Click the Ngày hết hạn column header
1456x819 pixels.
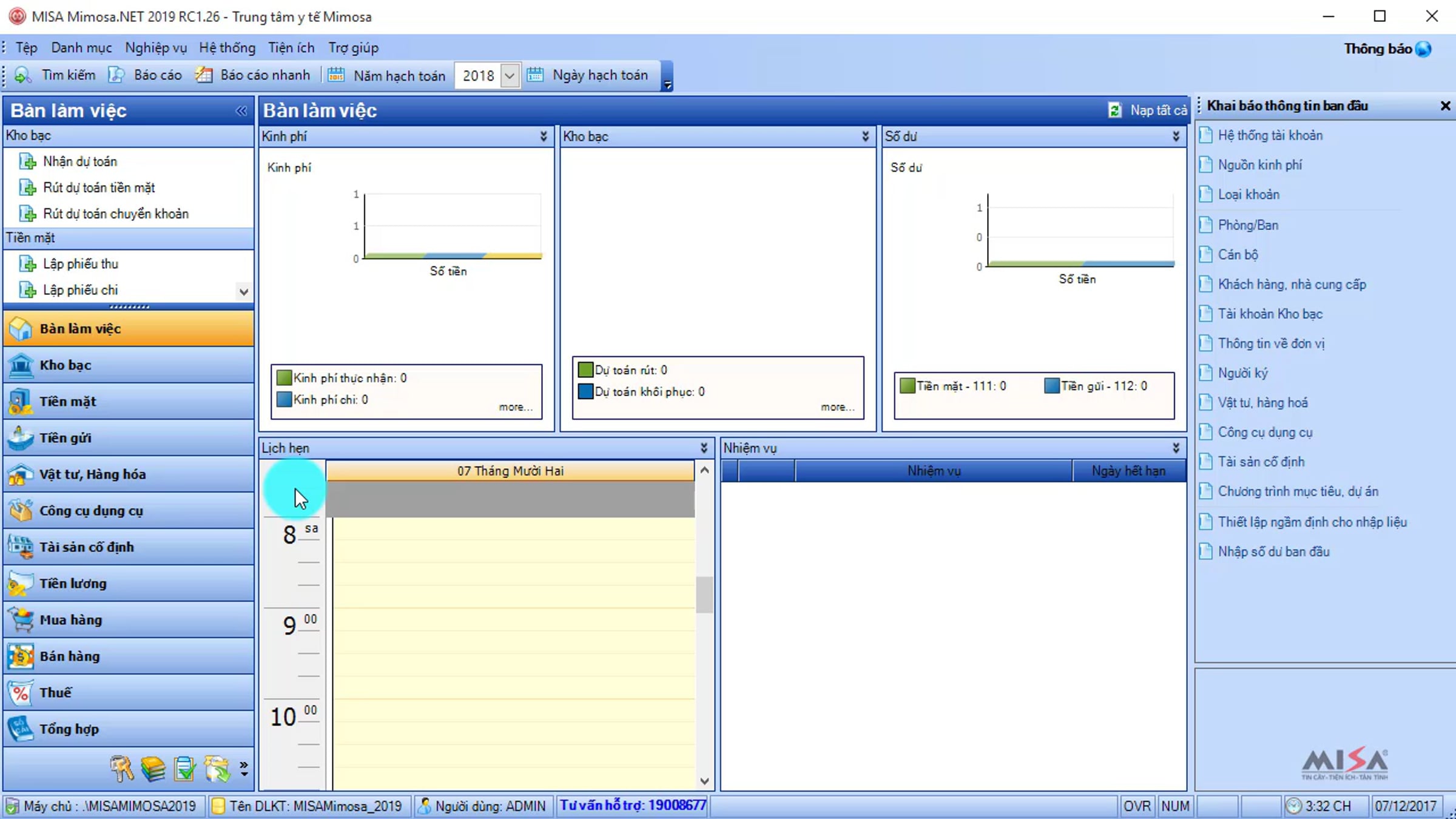point(1129,471)
